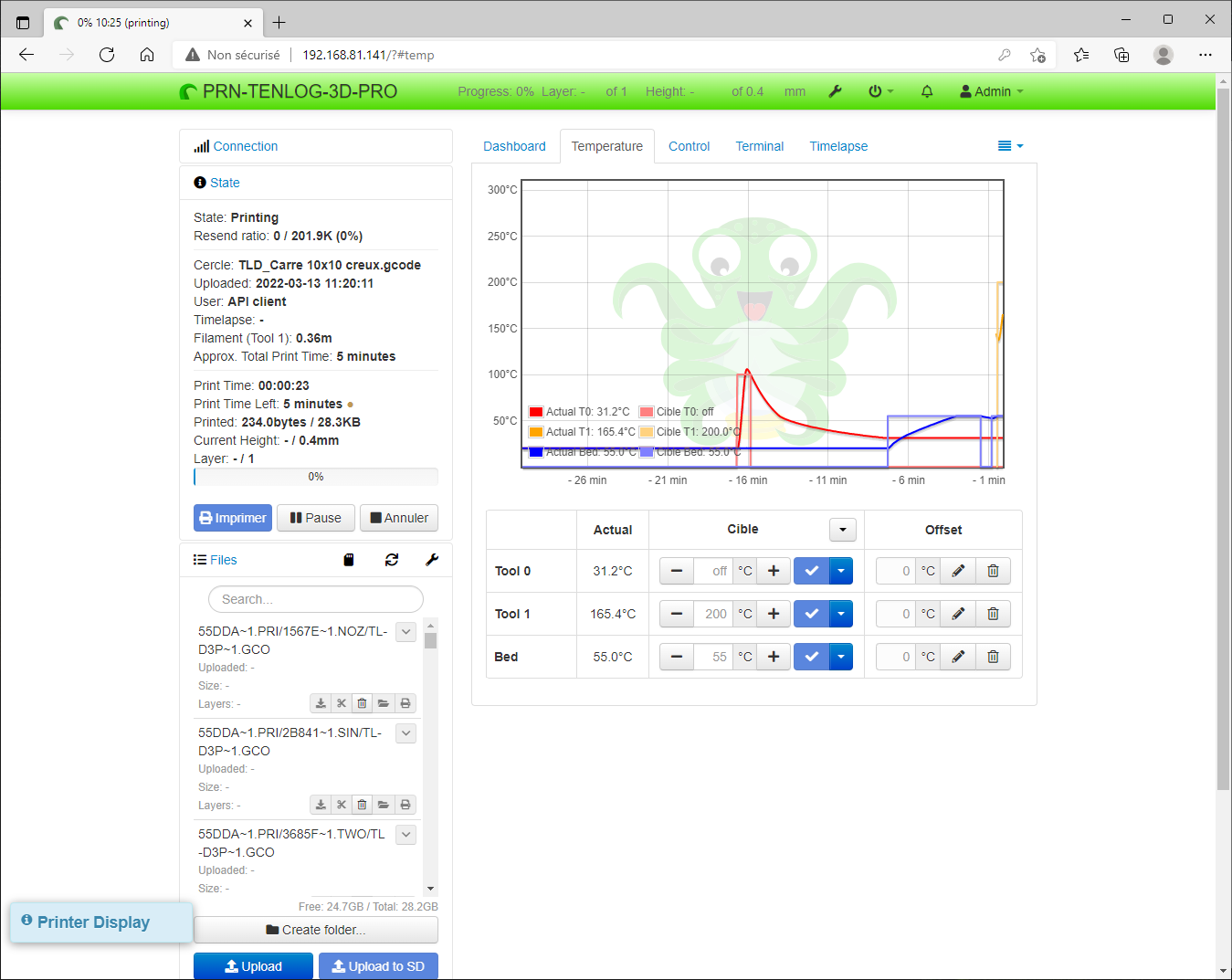This screenshot has width=1232, height=980.
Task: Open the system power menu in the navbar
Action: [880, 91]
